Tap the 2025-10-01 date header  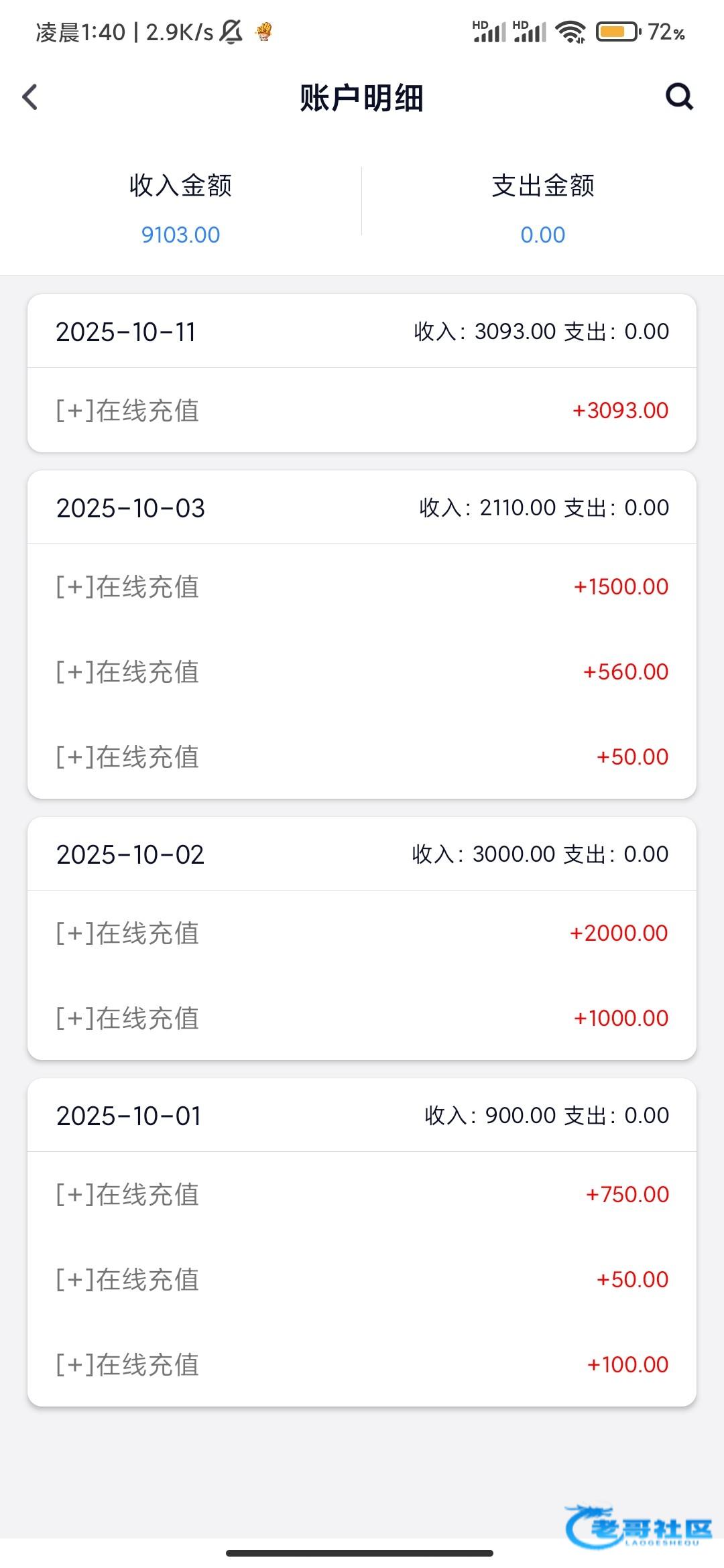pos(362,1116)
